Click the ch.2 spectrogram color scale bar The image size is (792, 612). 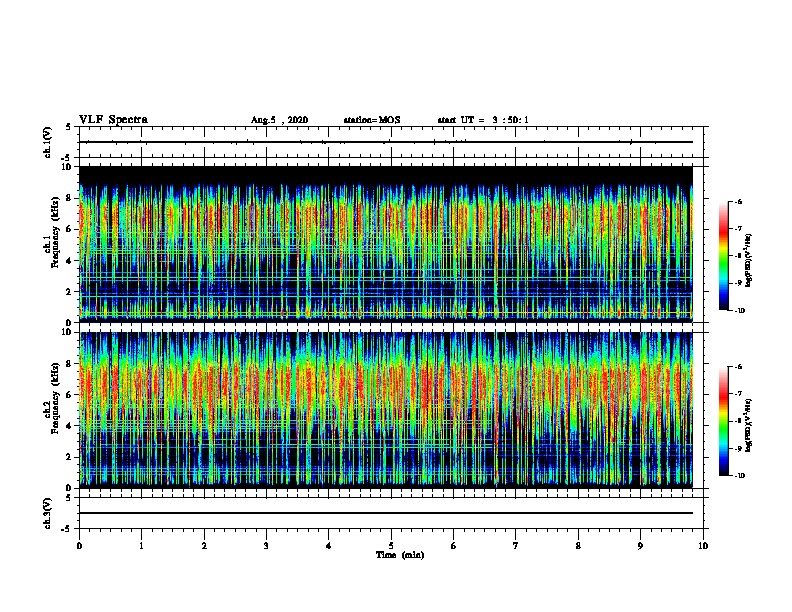click(723, 421)
